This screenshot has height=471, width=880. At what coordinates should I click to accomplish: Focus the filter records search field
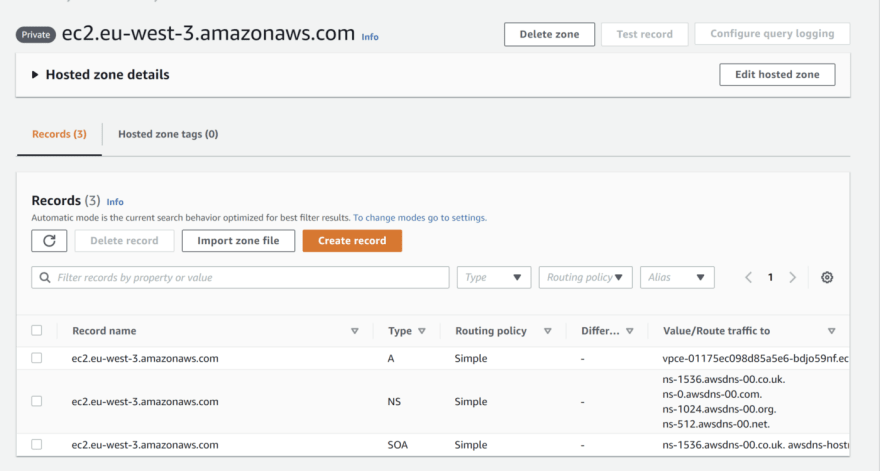click(x=240, y=277)
